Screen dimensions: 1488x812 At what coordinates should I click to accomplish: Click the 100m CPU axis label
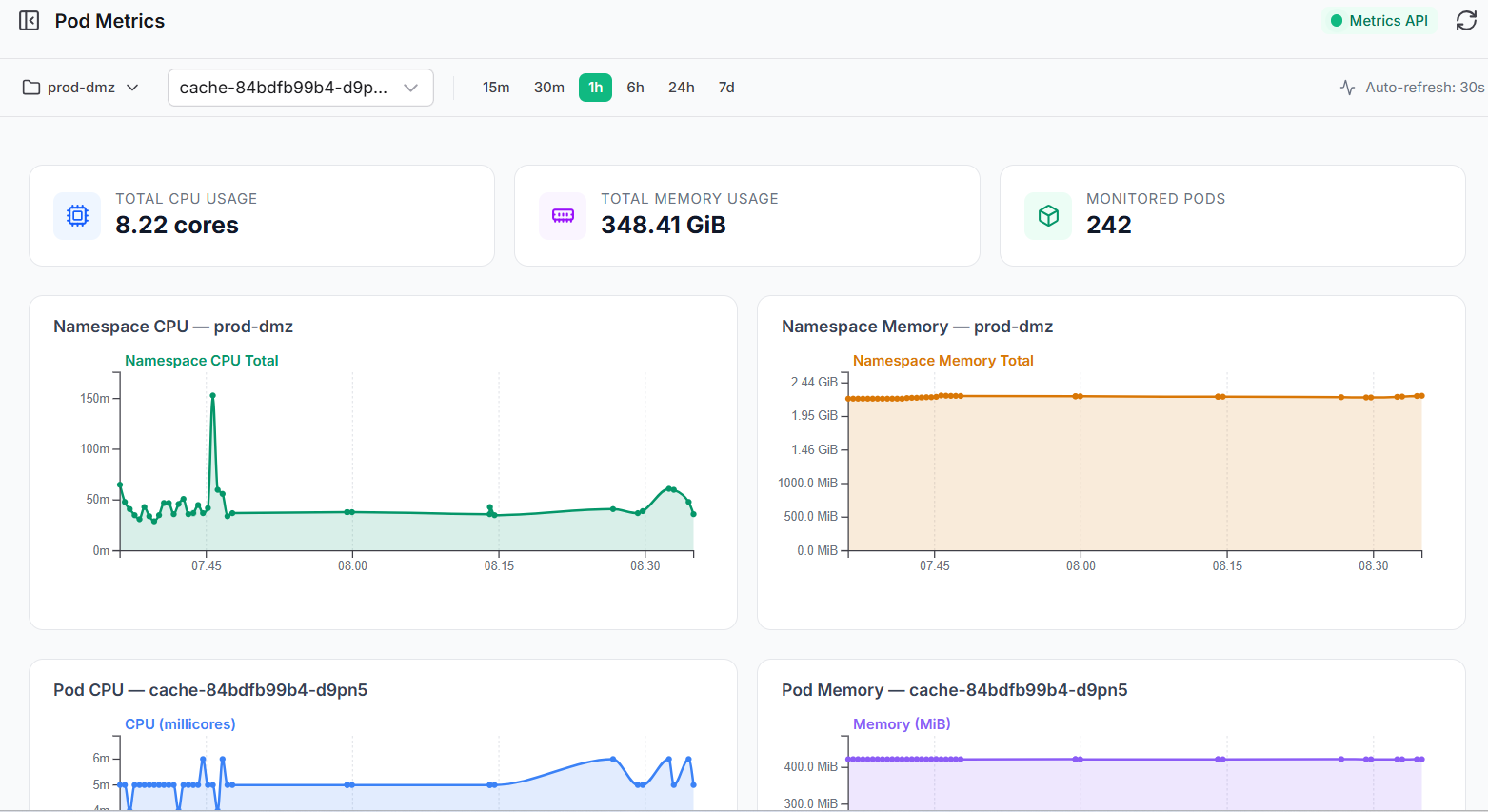point(95,449)
